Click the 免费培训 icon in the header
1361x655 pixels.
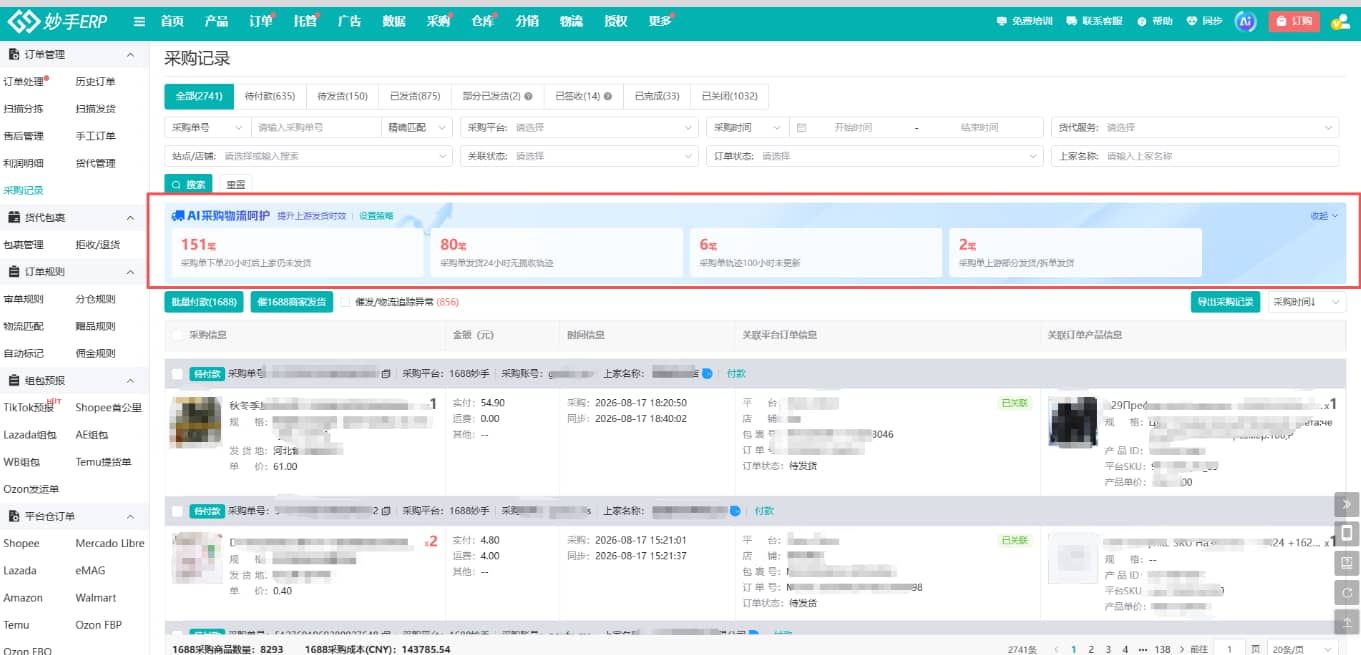(1002, 21)
